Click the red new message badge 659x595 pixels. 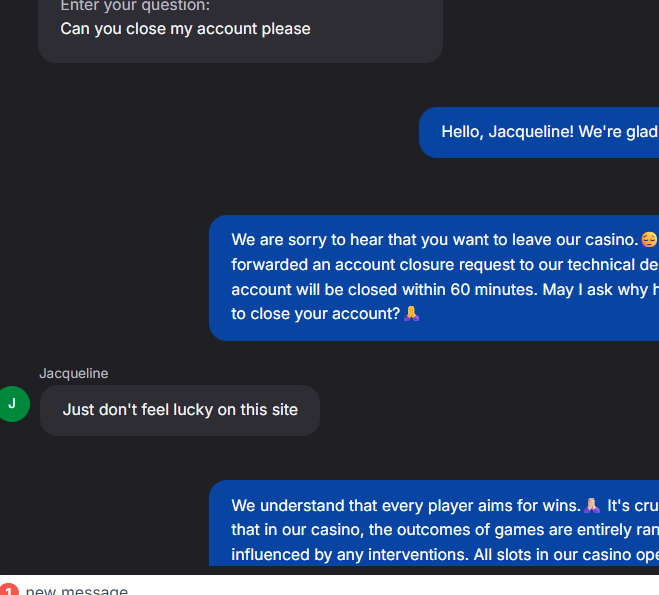pos(9,590)
